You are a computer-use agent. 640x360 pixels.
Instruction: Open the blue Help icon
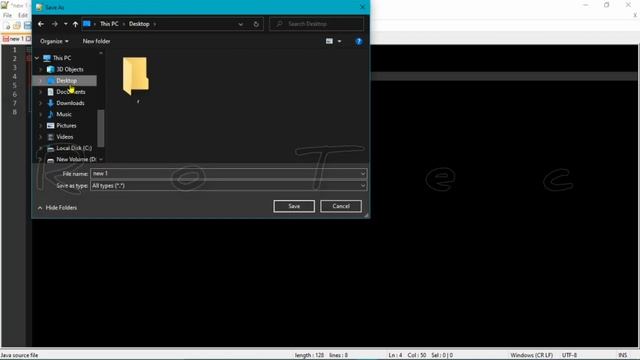pos(359,41)
